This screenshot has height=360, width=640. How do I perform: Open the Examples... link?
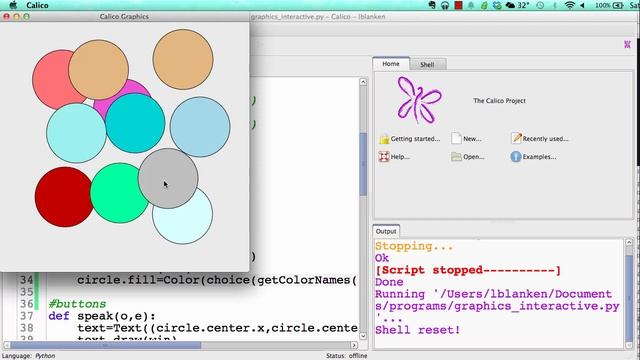[x=539, y=157]
